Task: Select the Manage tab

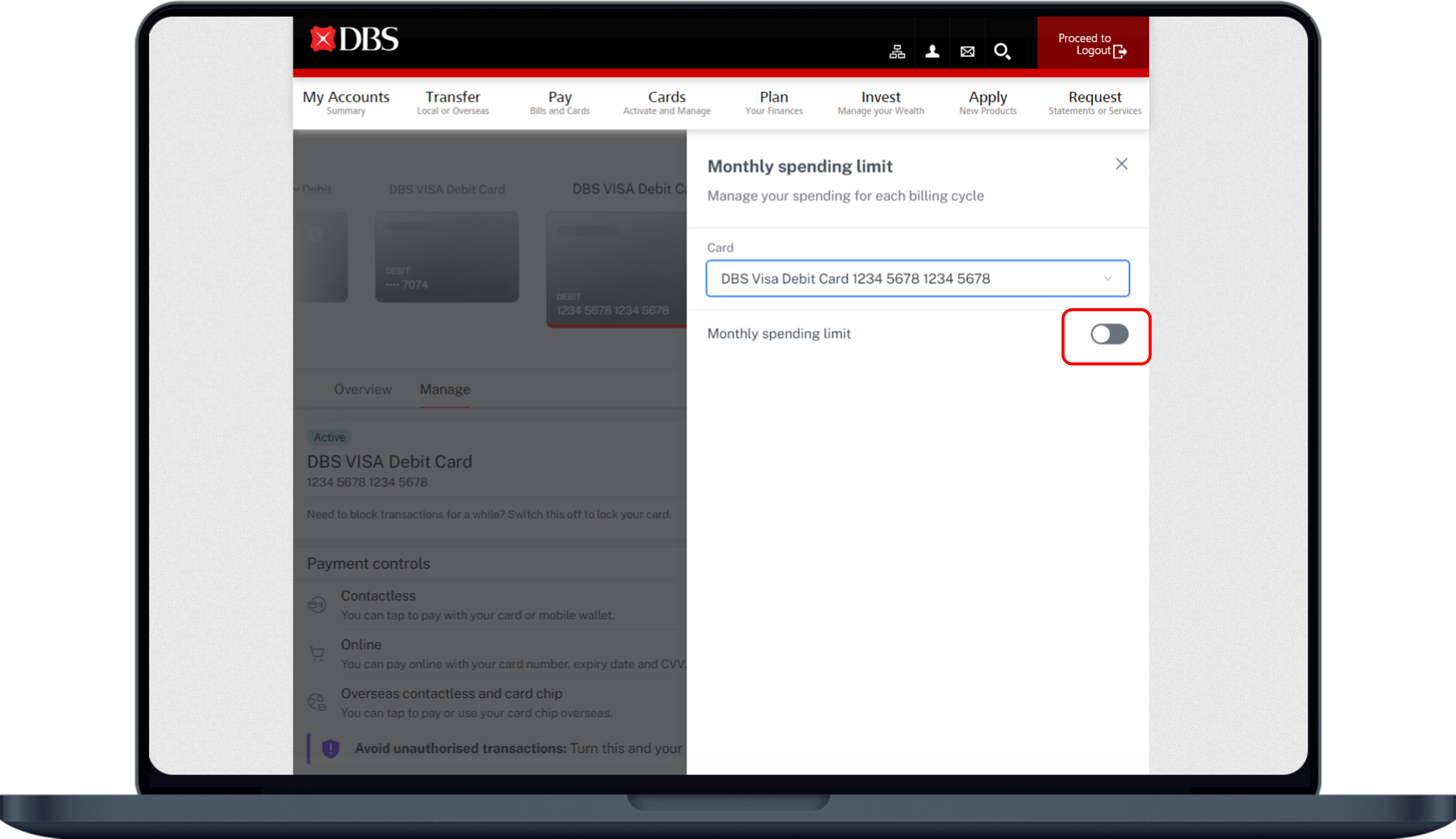Action: [x=445, y=389]
